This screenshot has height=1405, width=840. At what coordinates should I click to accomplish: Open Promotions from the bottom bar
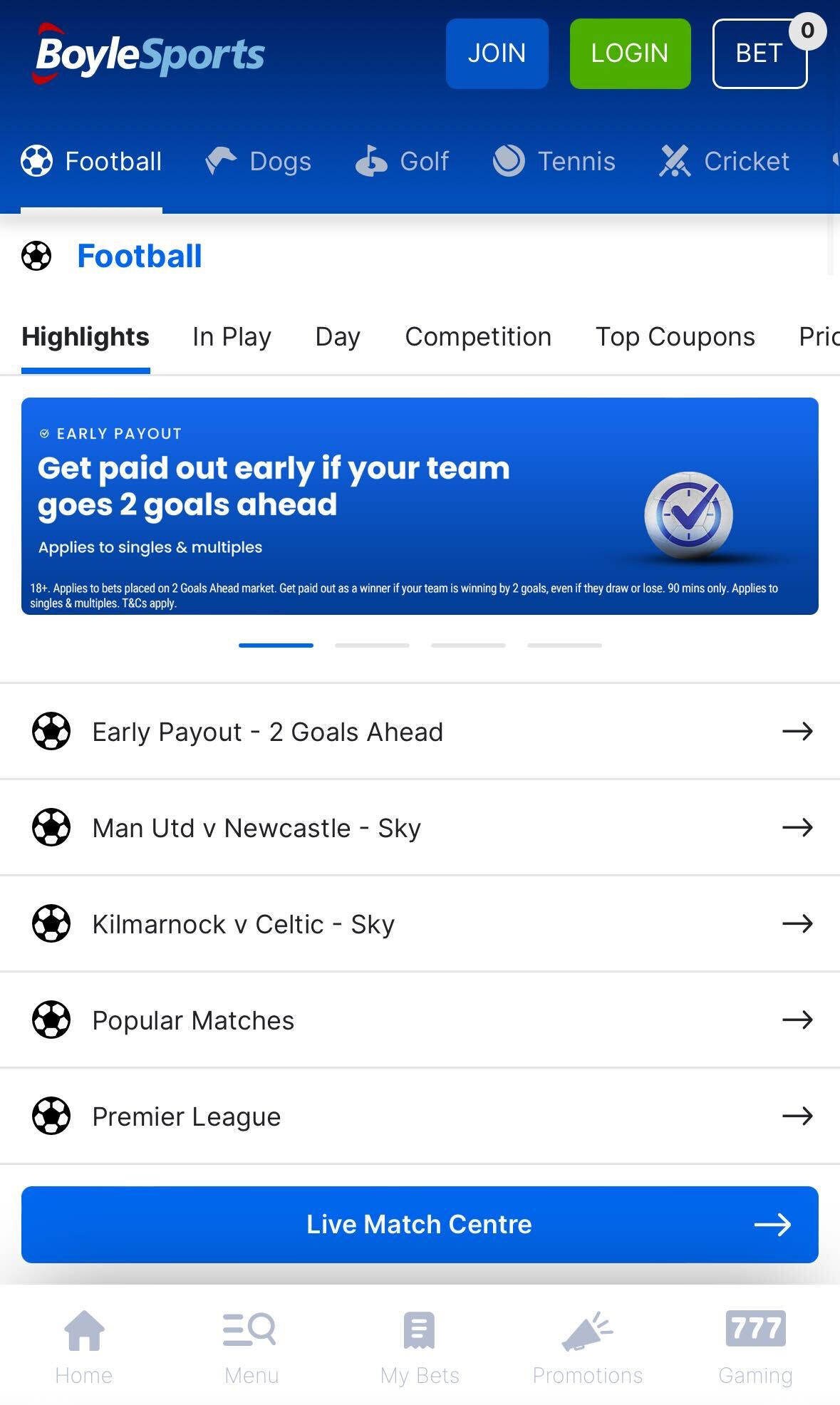[588, 1347]
